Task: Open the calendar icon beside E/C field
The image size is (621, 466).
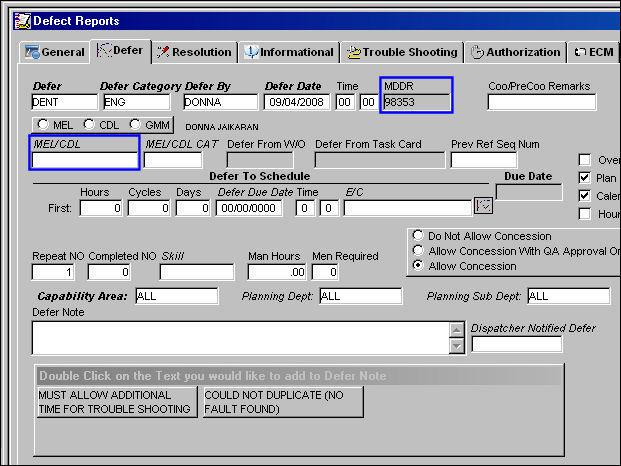Action: (x=483, y=206)
